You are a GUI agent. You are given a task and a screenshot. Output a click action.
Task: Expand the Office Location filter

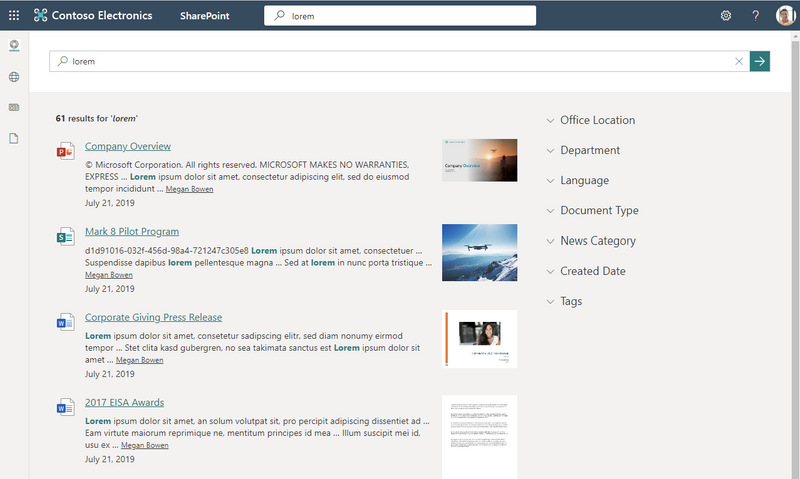pos(597,120)
